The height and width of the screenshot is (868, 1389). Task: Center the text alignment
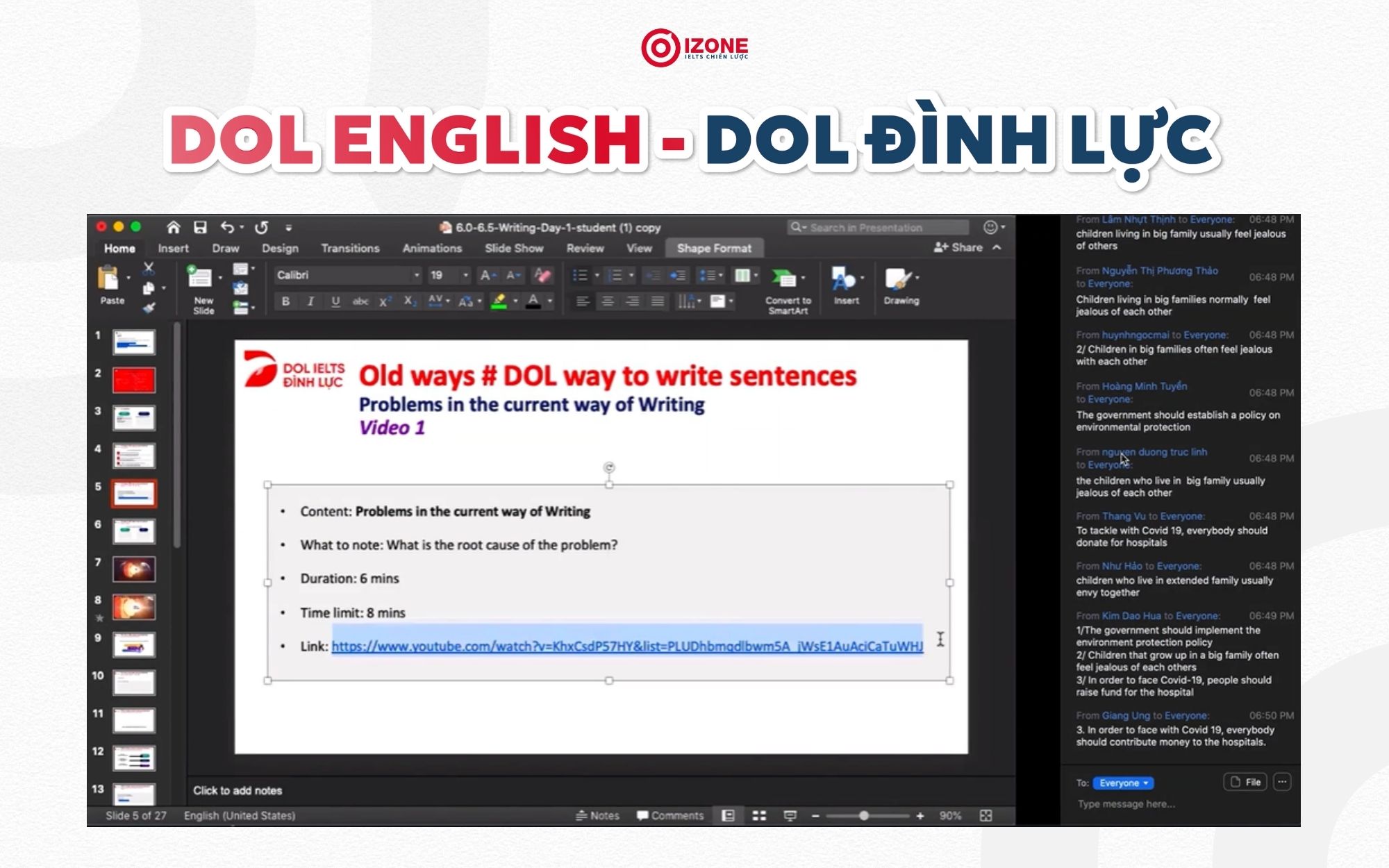click(x=607, y=301)
